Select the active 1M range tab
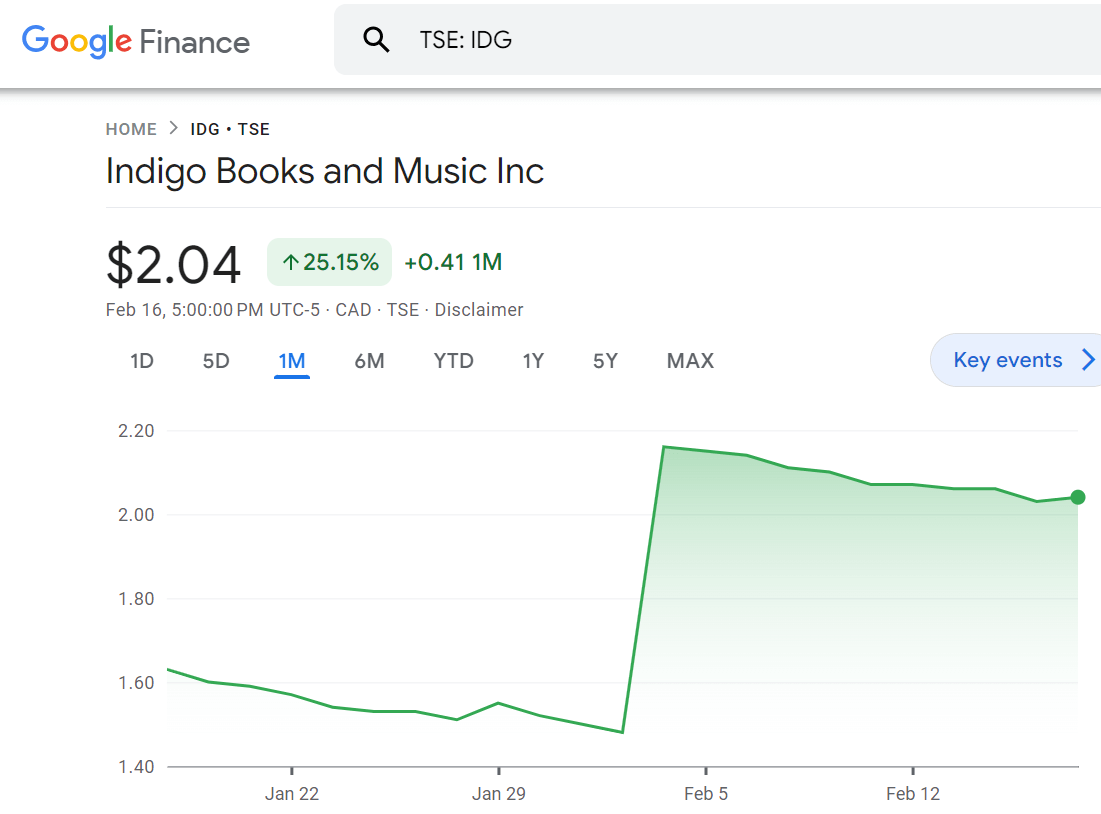This screenshot has height=814, width=1101. click(292, 361)
